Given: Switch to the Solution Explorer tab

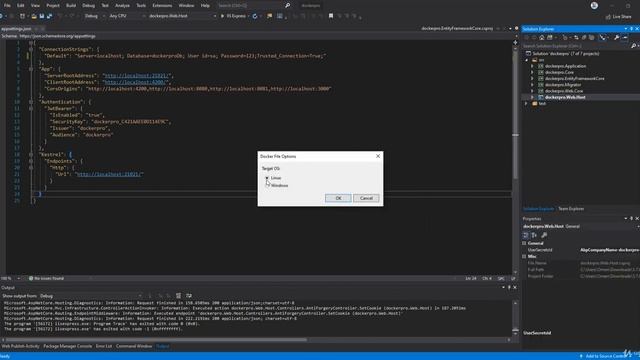Looking at the screenshot, I should (538, 209).
